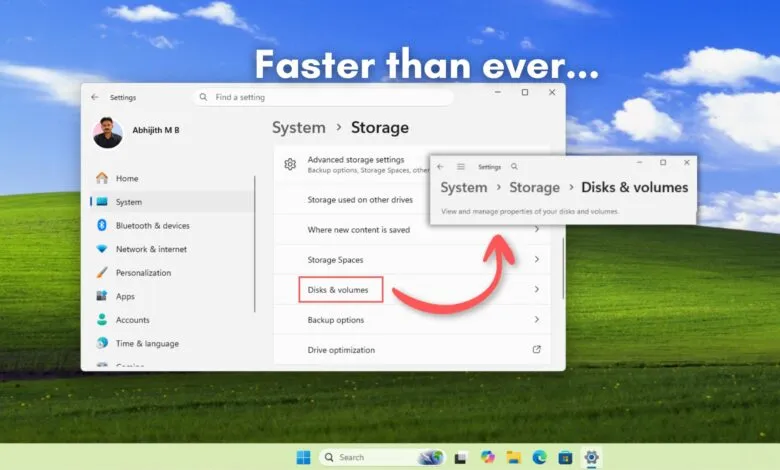Launch Microsoft Edge from taskbar
This screenshot has width=780, height=470.
[539, 457]
